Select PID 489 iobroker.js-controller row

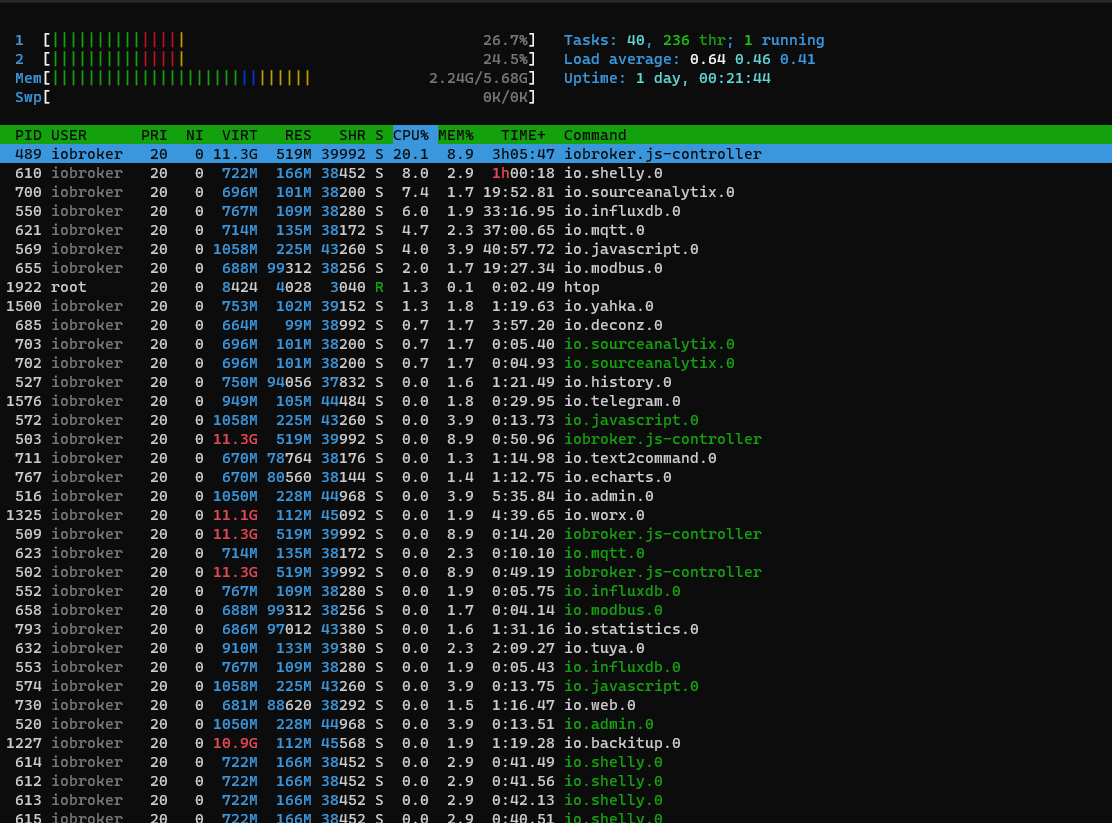pyautogui.click(x=556, y=154)
